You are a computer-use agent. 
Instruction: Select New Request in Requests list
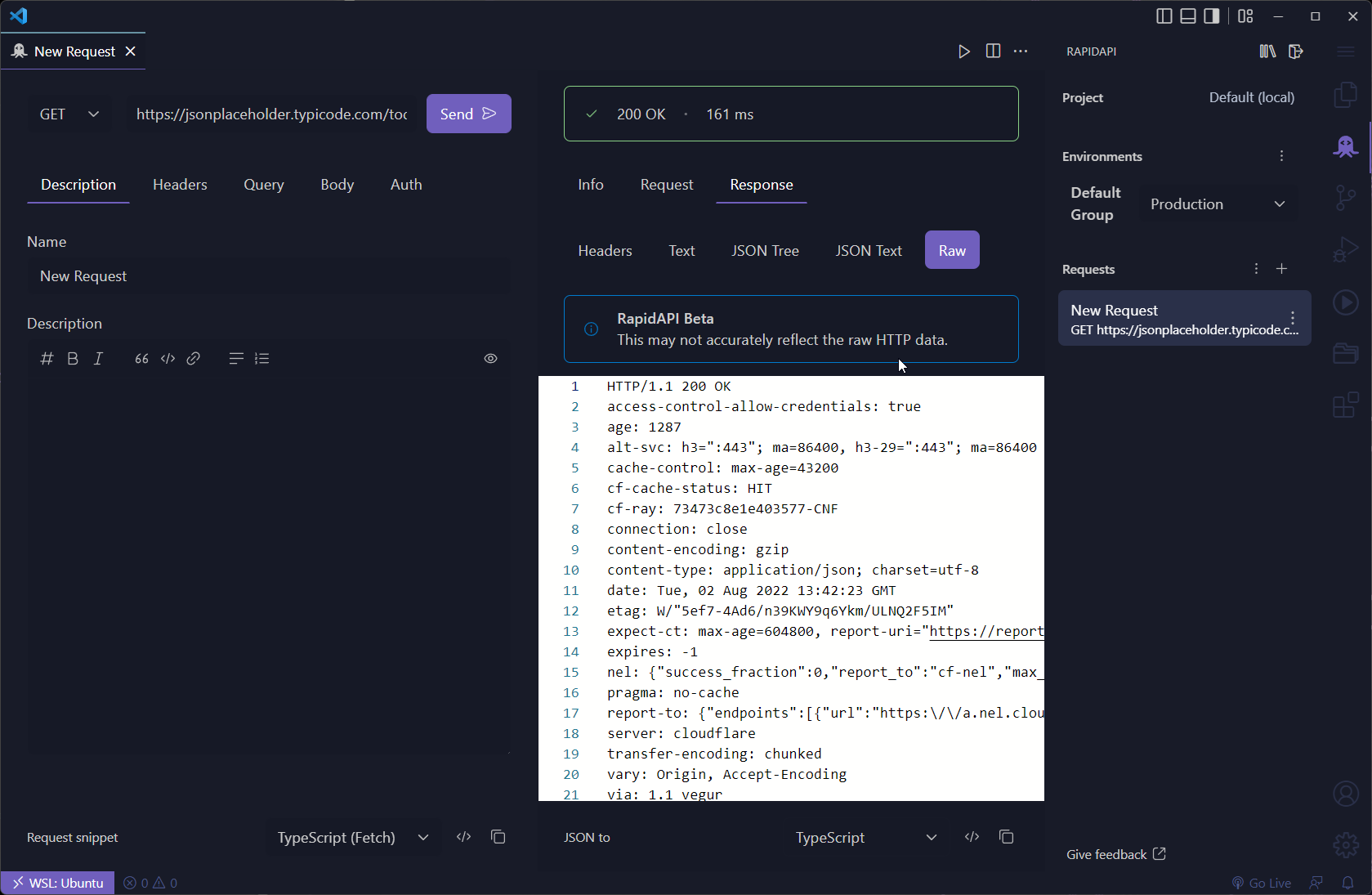click(1185, 319)
